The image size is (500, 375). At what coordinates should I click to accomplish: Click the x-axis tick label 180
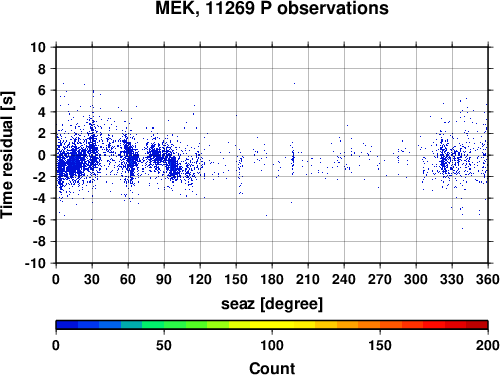[272, 279]
